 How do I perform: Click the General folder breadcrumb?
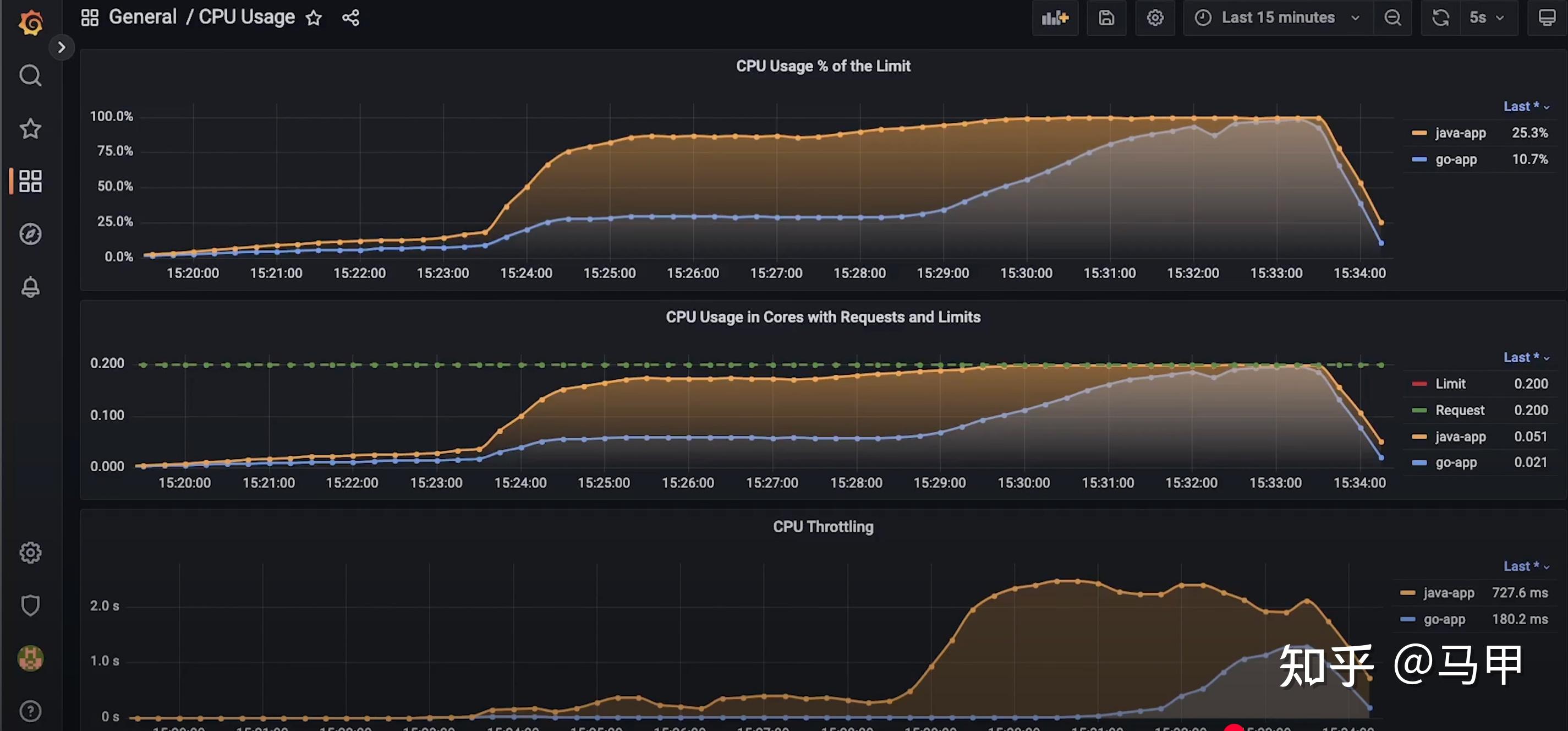[142, 17]
